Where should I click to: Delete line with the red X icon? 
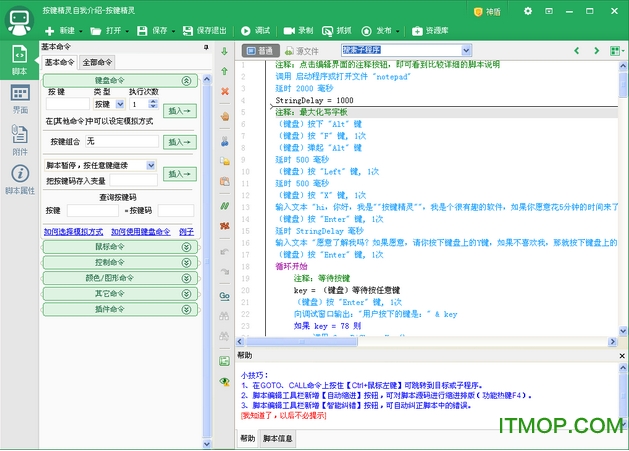tap(225, 91)
